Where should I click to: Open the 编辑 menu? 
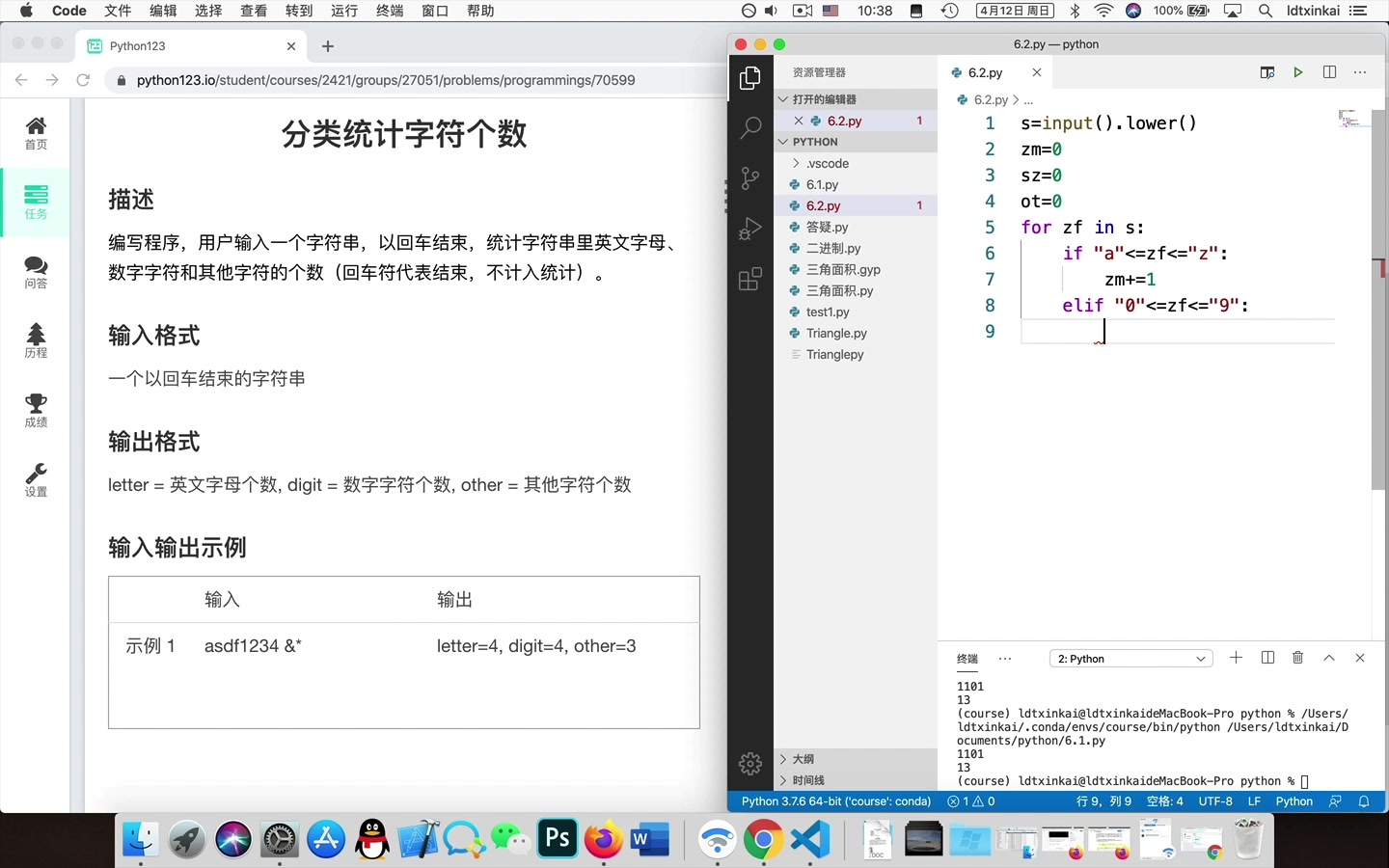[163, 11]
